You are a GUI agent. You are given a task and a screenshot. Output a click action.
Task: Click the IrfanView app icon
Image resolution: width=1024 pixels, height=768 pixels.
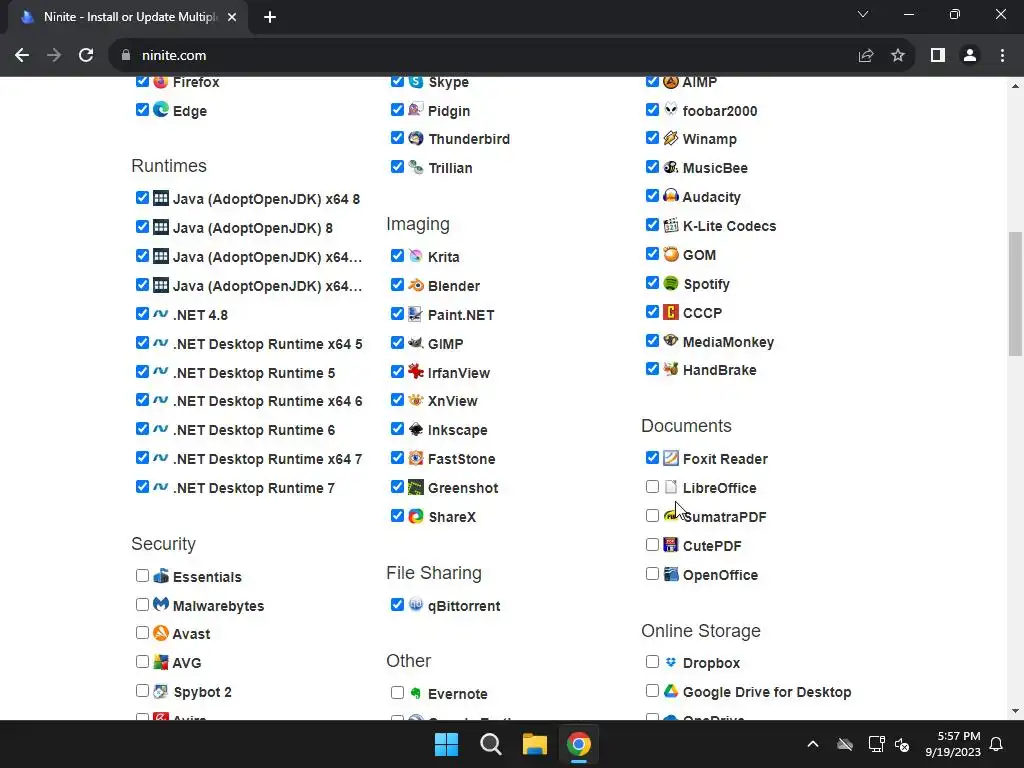click(x=416, y=372)
